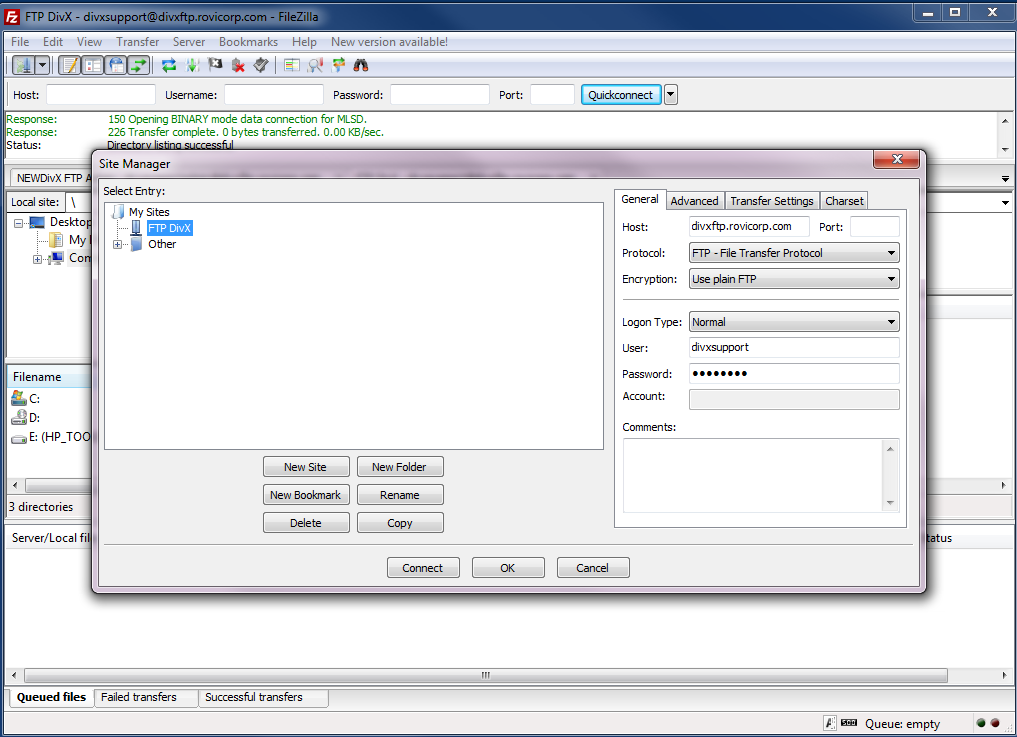Open the View menu
Image resolution: width=1017 pixels, height=737 pixels.
(x=89, y=42)
